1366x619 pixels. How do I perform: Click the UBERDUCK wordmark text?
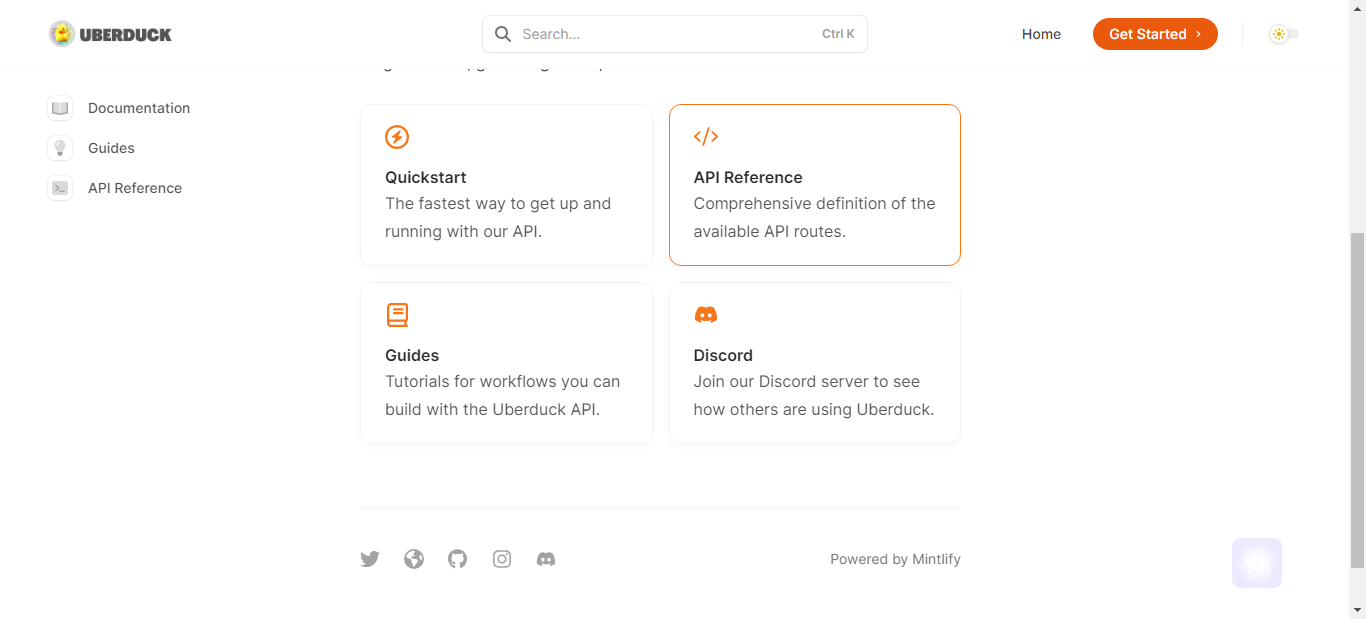[x=126, y=34]
